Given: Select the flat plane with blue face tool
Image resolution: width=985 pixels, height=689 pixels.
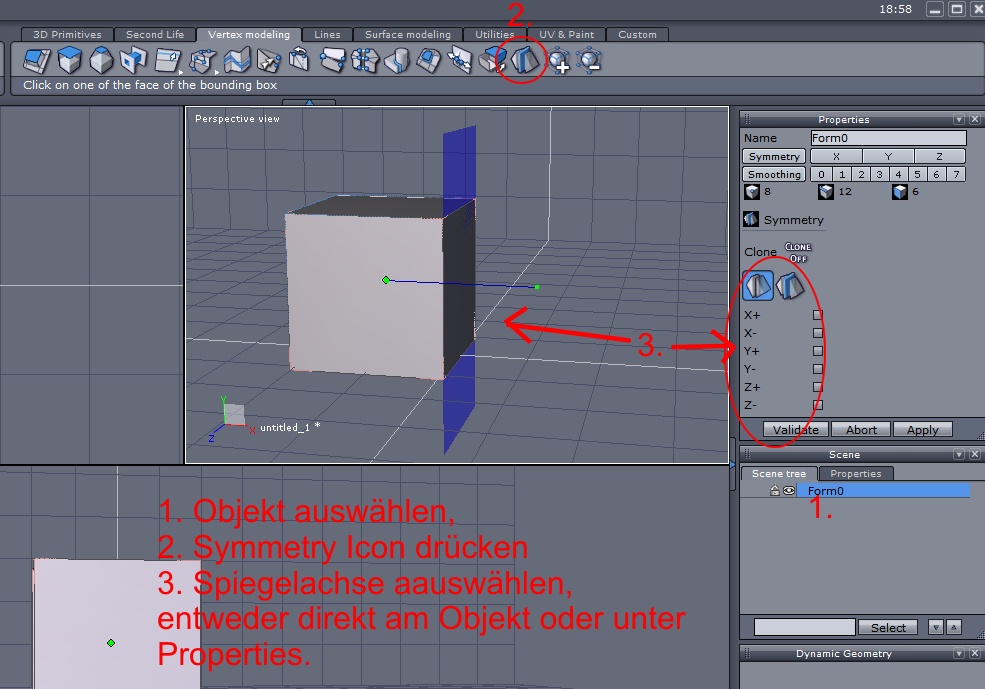Looking at the screenshot, I should coord(36,61).
